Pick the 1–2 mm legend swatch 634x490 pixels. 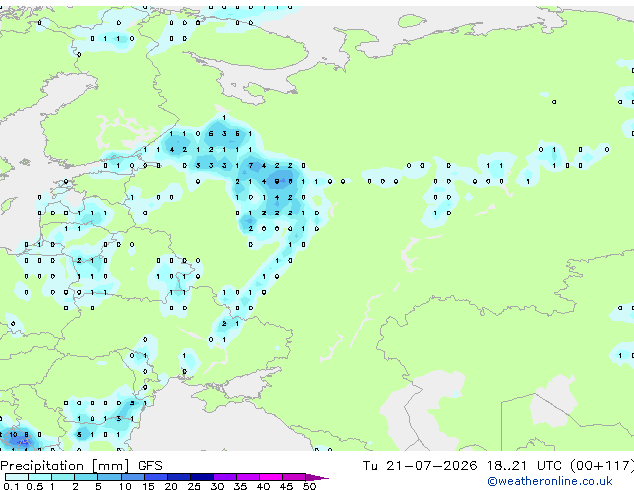click(63, 477)
